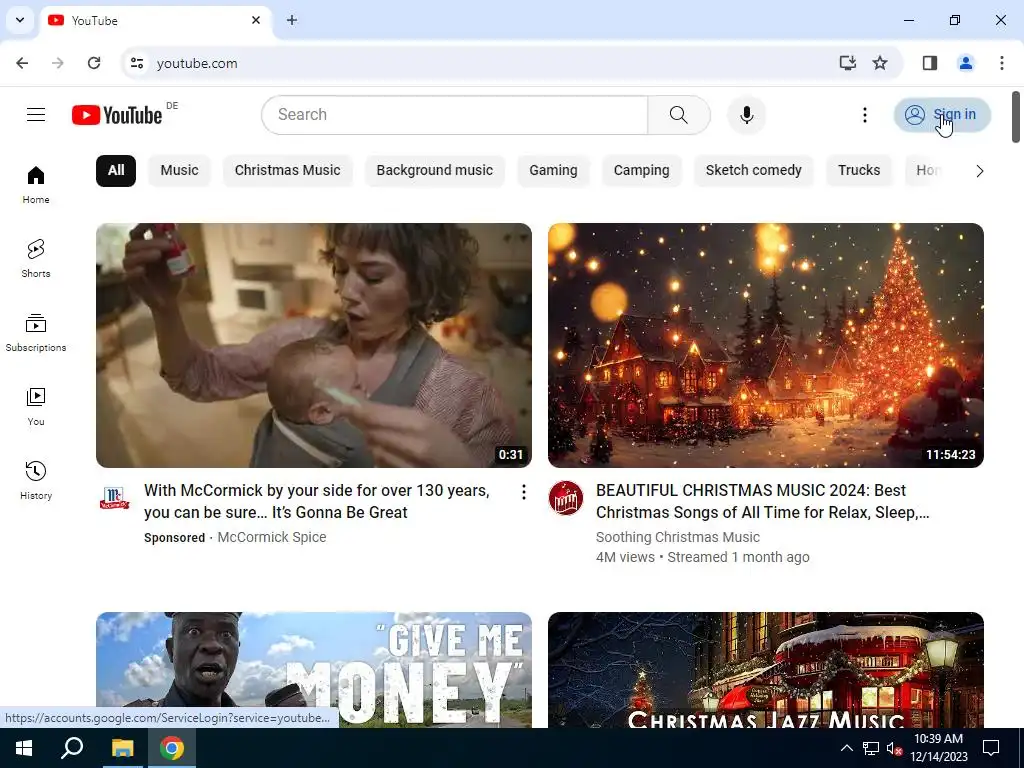Open the tab search dropdown arrow
Viewport: 1024px width, 768px height.
coord(20,20)
